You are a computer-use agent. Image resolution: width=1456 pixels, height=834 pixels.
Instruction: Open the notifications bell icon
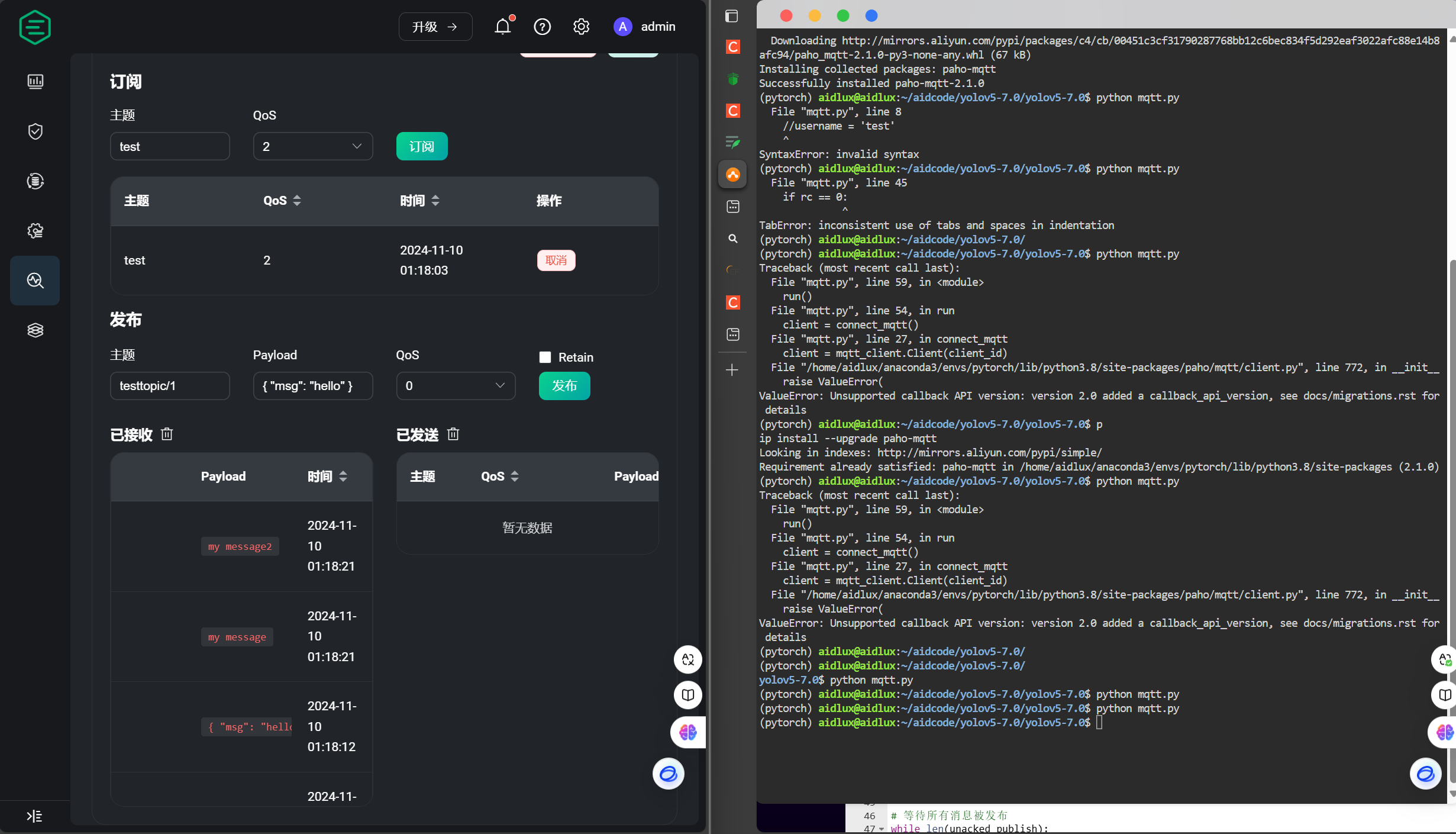pyautogui.click(x=502, y=27)
